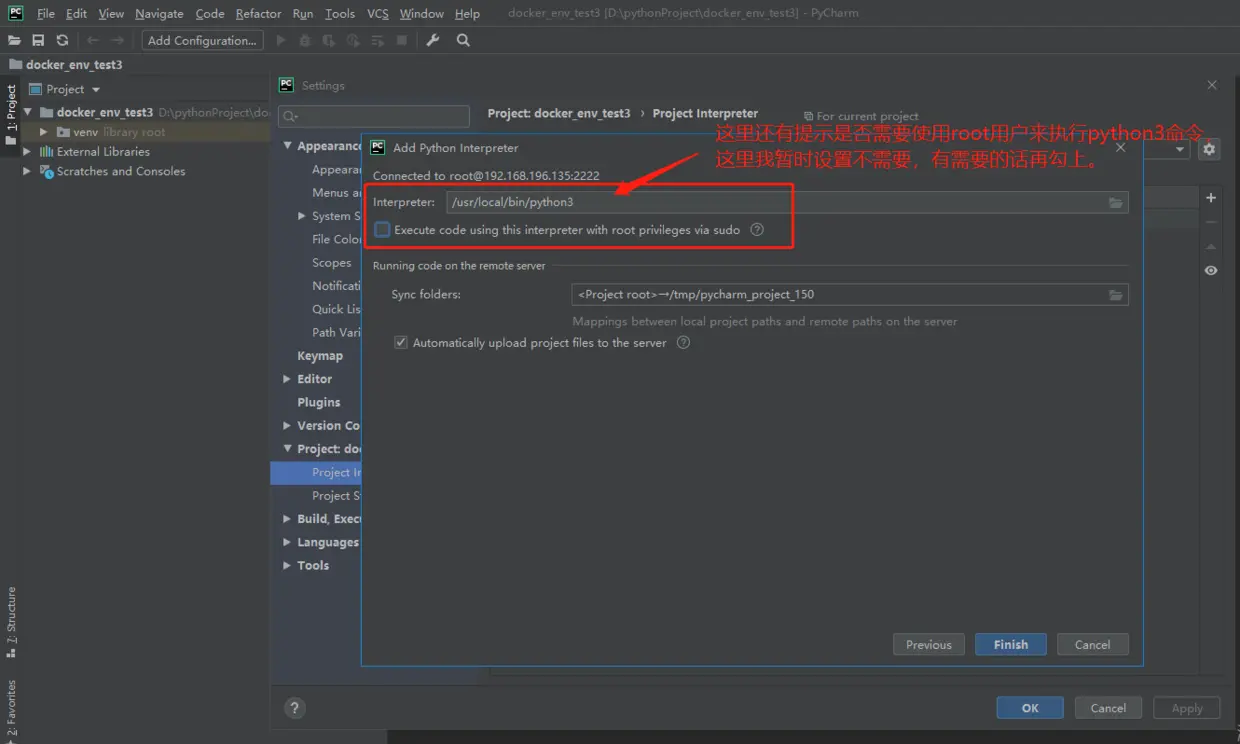1240x744 pixels.
Task: Collapse the docker_env_test3 project tree node
Action: point(28,112)
